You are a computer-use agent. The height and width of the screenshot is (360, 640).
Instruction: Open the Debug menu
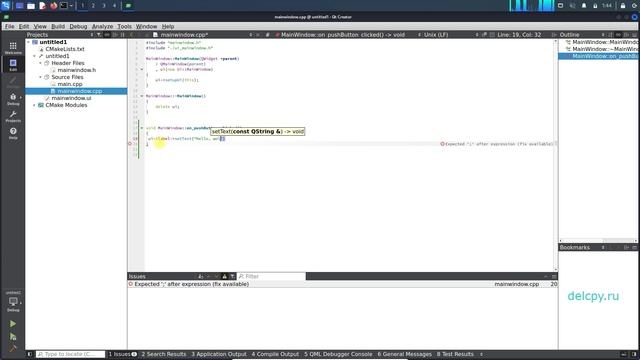click(x=78, y=27)
